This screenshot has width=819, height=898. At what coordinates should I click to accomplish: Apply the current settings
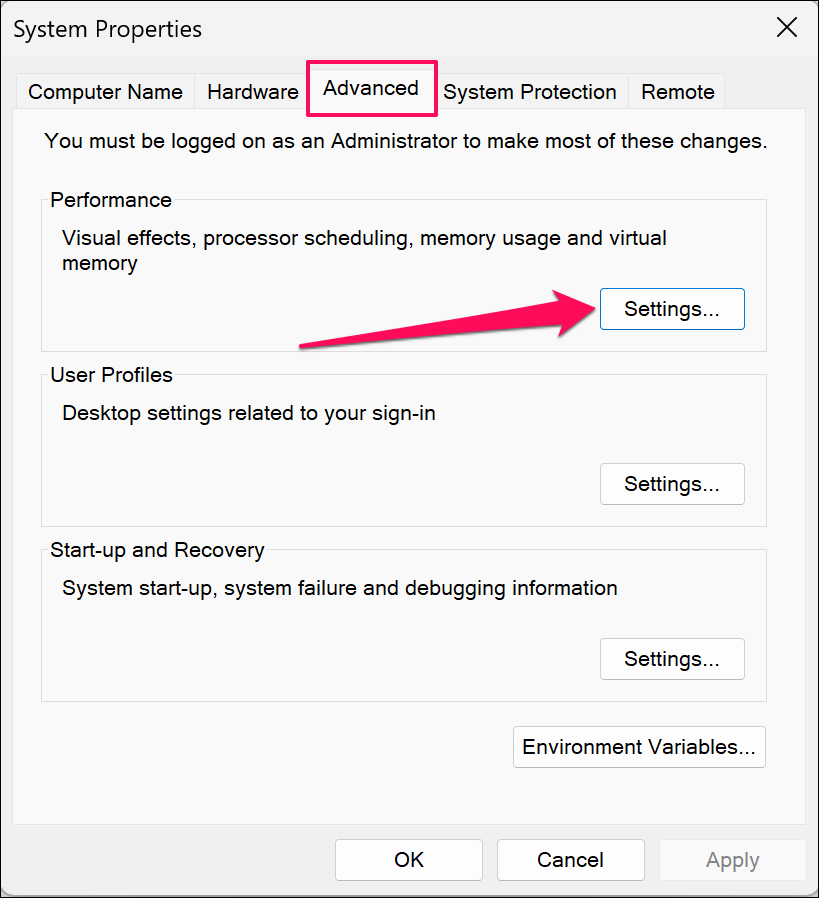tap(732, 859)
